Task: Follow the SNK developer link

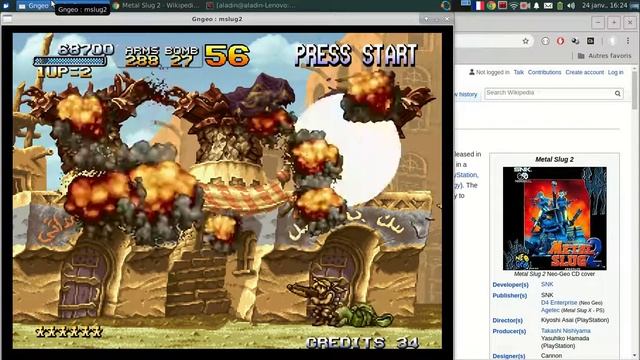Action: click(x=547, y=284)
